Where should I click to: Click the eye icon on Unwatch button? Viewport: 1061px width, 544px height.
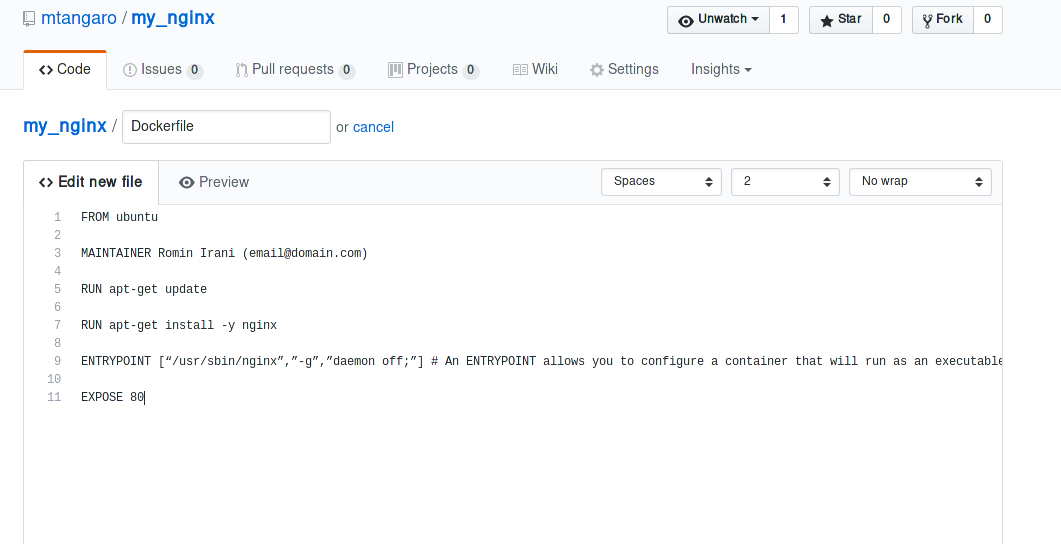685,21
